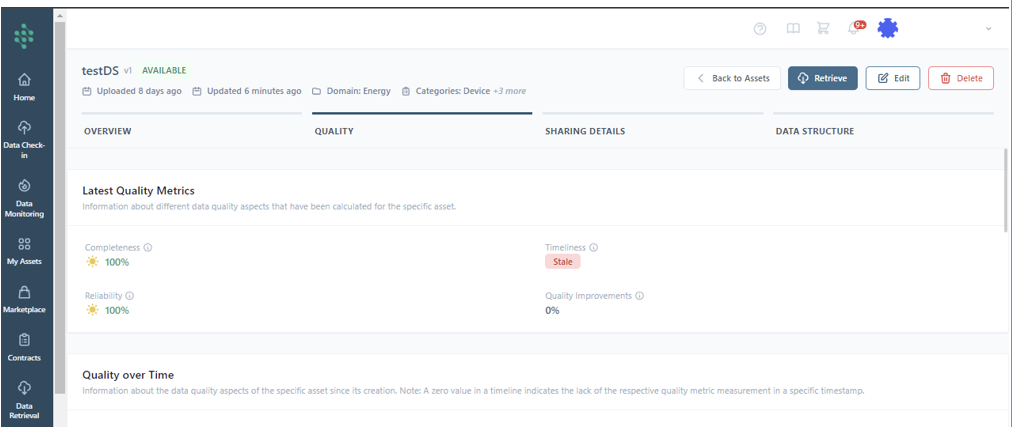Click the red Delete button

pyautogui.click(x=960, y=78)
